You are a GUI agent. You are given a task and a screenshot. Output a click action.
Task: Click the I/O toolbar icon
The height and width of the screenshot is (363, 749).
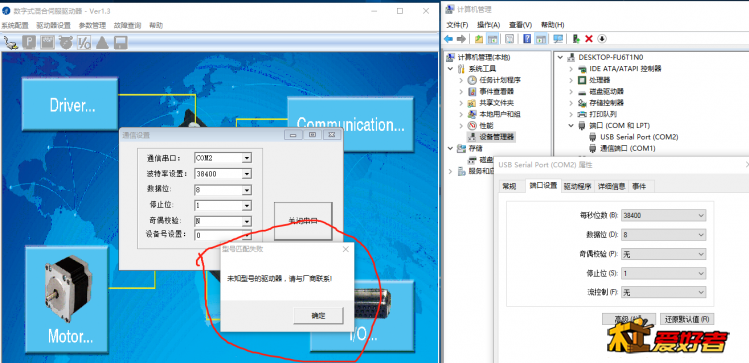coord(84,43)
